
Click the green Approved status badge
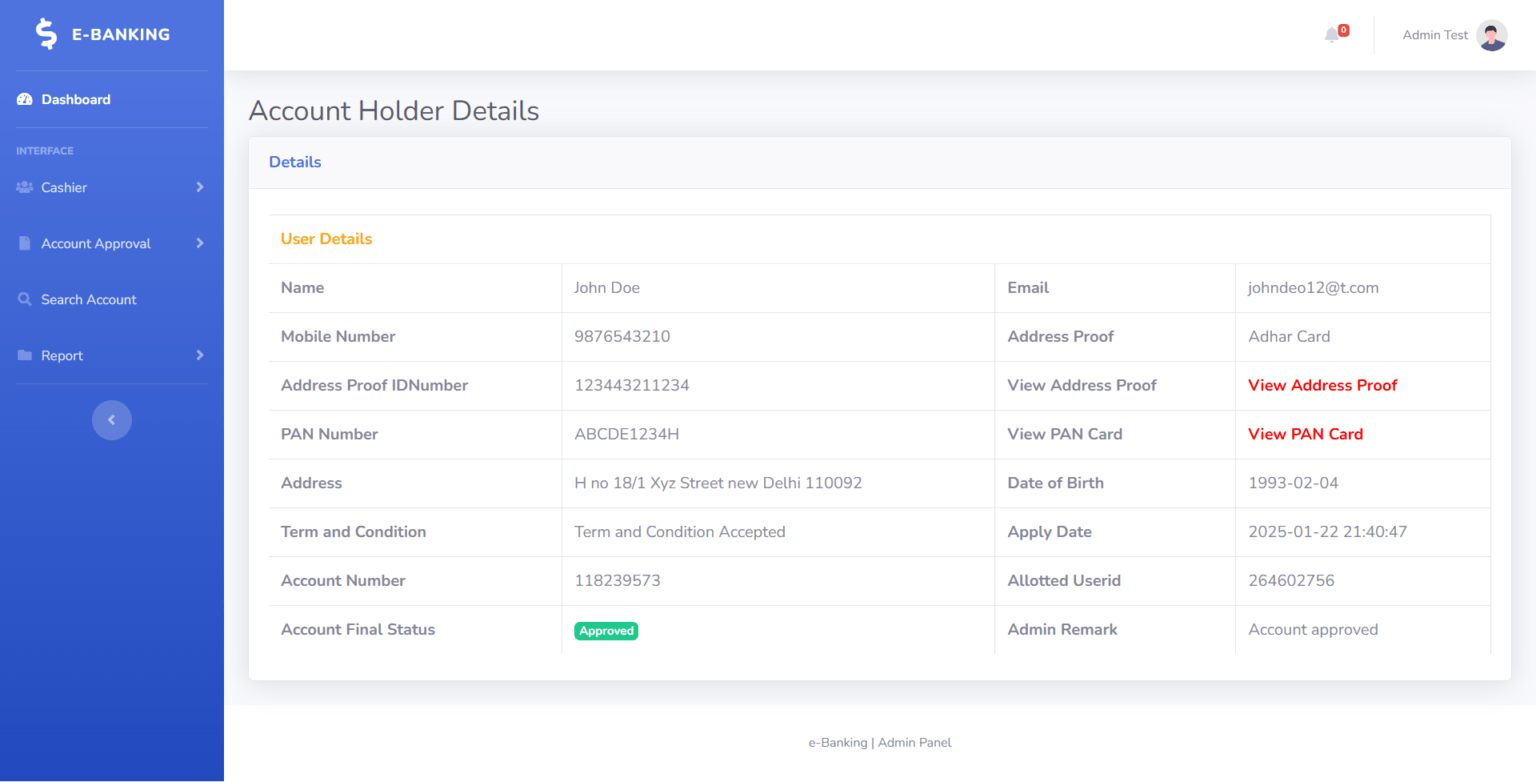[606, 631]
